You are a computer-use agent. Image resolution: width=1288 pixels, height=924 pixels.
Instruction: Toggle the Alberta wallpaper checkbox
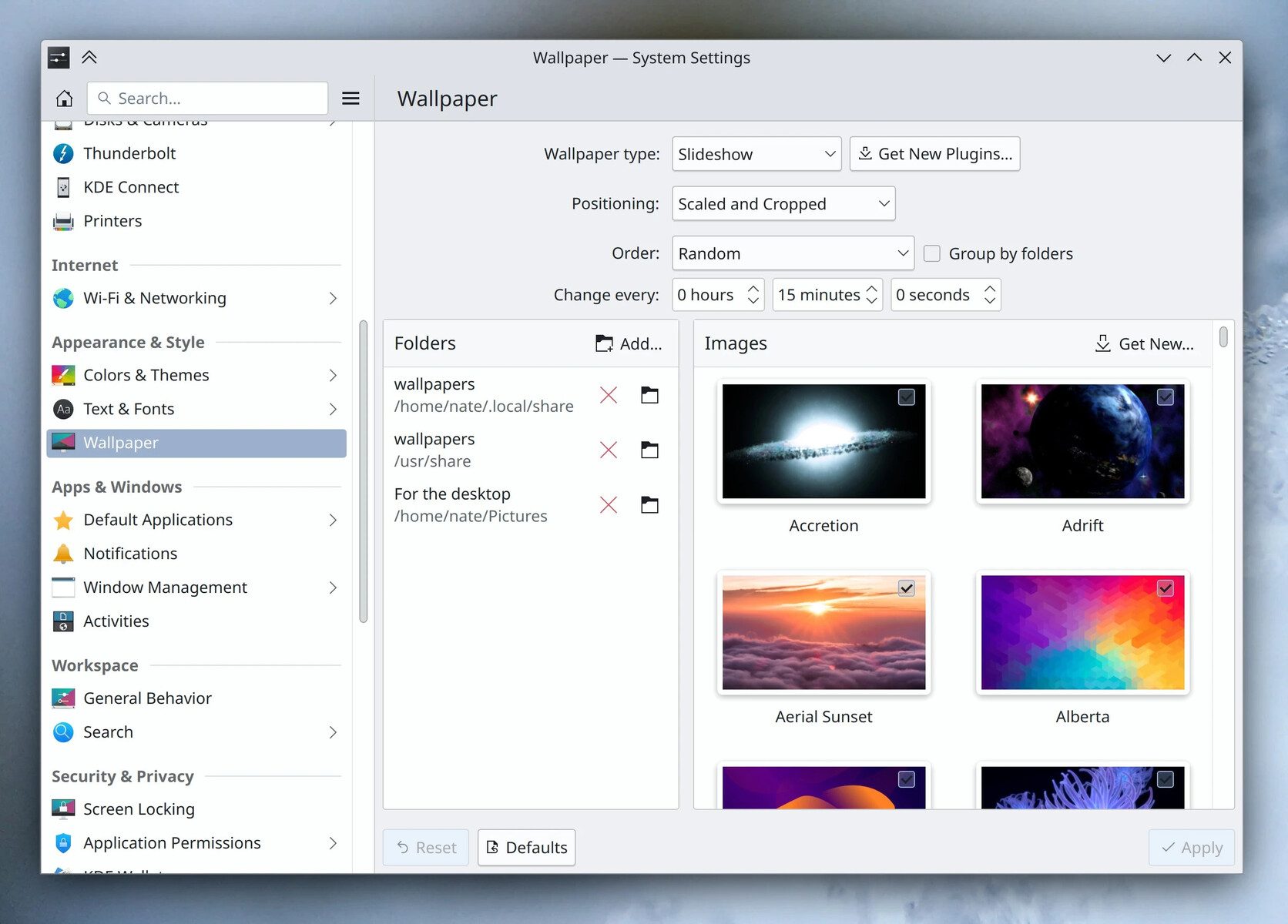coord(1166,588)
